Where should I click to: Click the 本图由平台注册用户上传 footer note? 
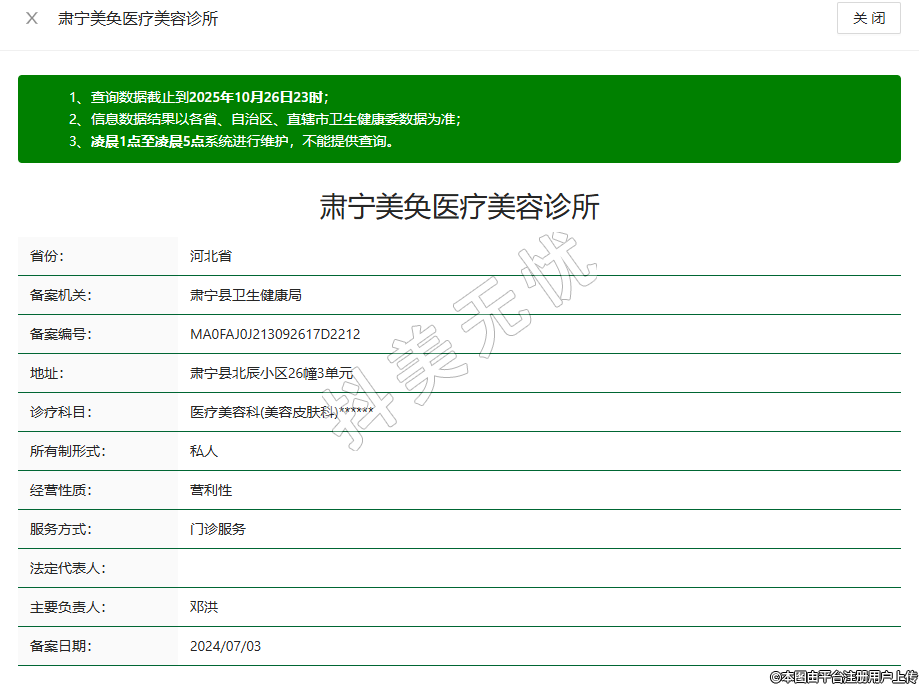click(x=843, y=676)
